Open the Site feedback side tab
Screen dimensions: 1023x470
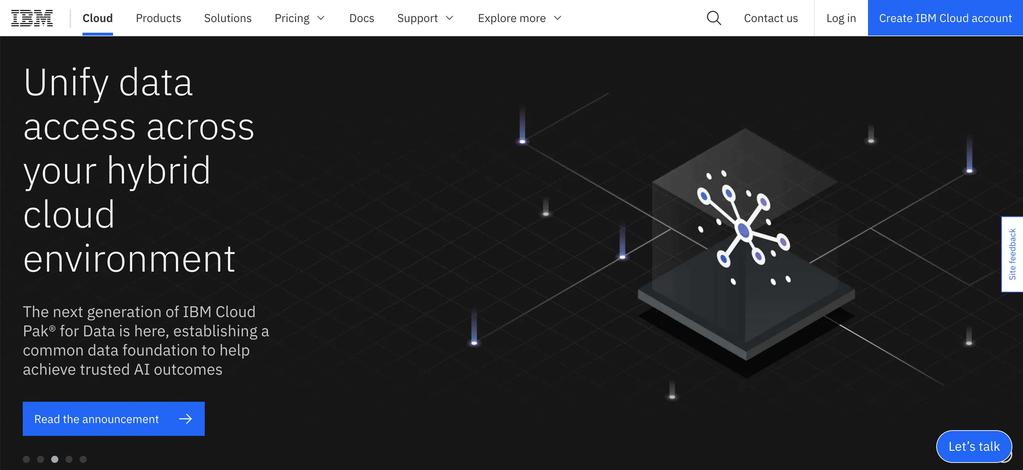coord(1012,254)
